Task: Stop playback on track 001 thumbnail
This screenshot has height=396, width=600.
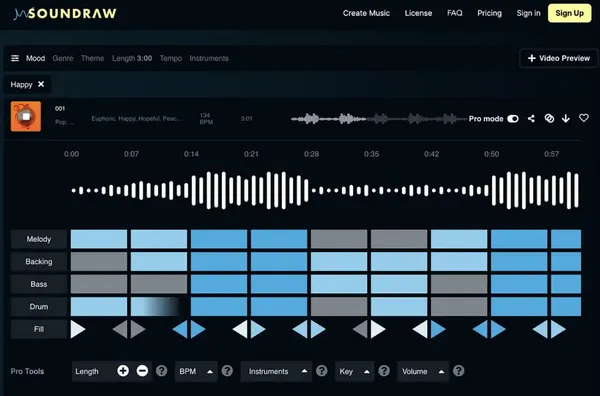Action: [26, 116]
